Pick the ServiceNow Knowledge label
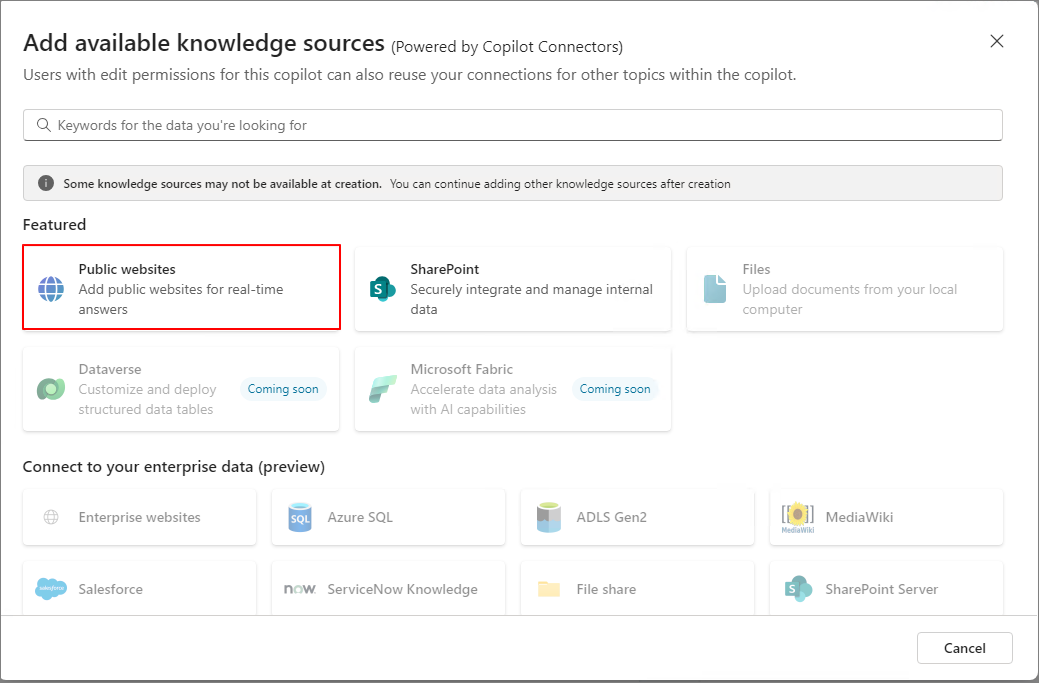1039x683 pixels. coord(402,589)
